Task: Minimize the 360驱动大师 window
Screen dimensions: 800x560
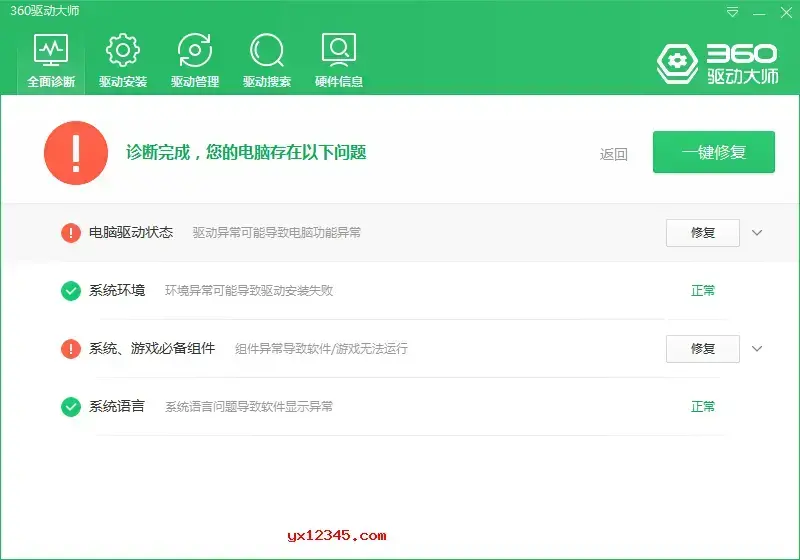Action: (759, 13)
